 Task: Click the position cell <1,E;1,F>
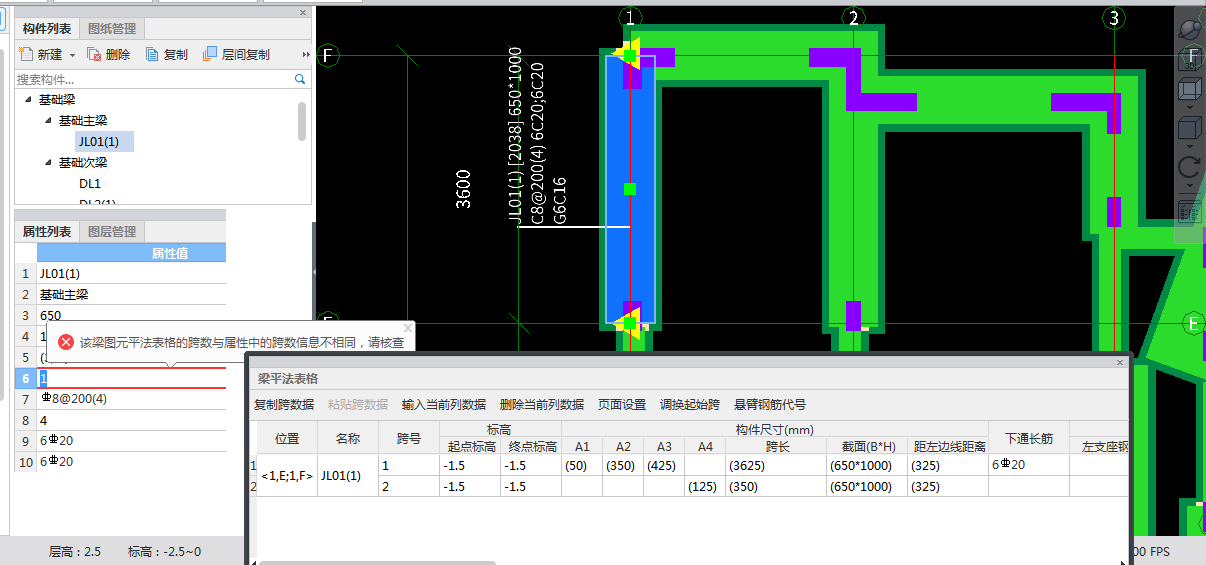(288, 476)
